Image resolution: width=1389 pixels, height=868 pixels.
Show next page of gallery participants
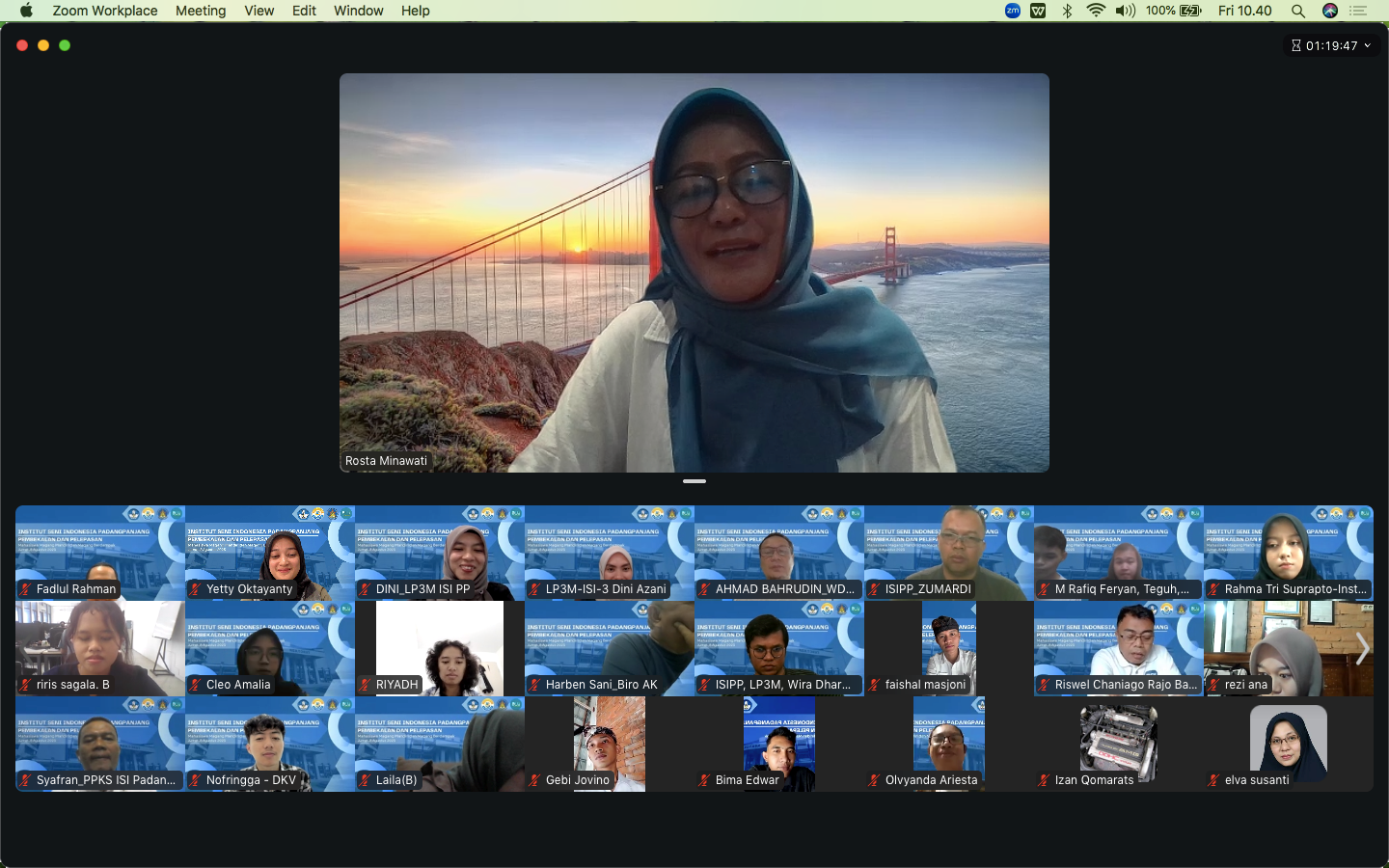pos(1362,649)
